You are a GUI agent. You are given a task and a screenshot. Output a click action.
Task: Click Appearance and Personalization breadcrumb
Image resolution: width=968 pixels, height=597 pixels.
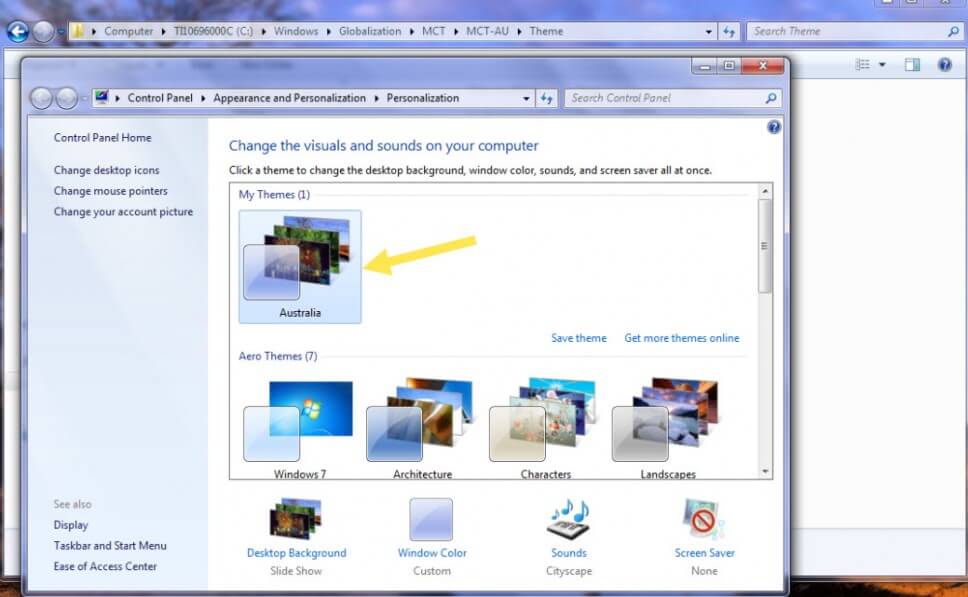pos(290,98)
